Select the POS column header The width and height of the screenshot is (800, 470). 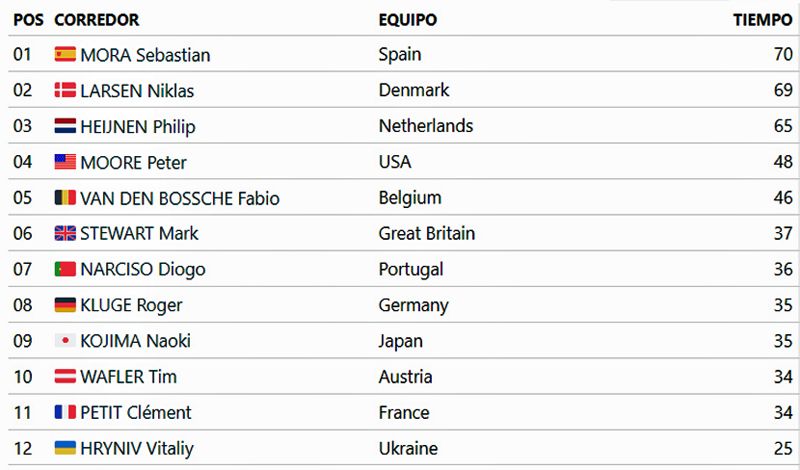click(28, 20)
